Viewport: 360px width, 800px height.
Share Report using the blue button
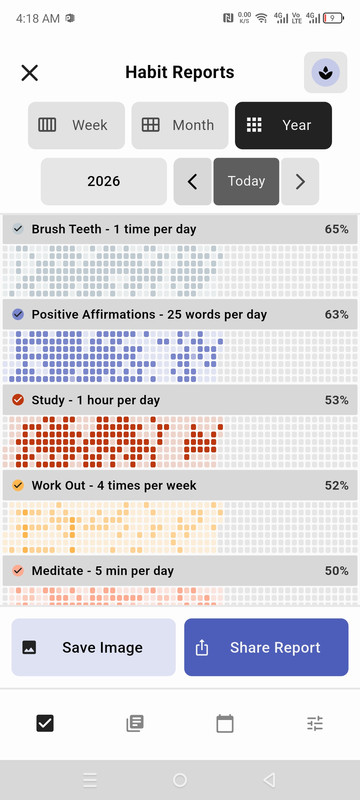(x=266, y=647)
